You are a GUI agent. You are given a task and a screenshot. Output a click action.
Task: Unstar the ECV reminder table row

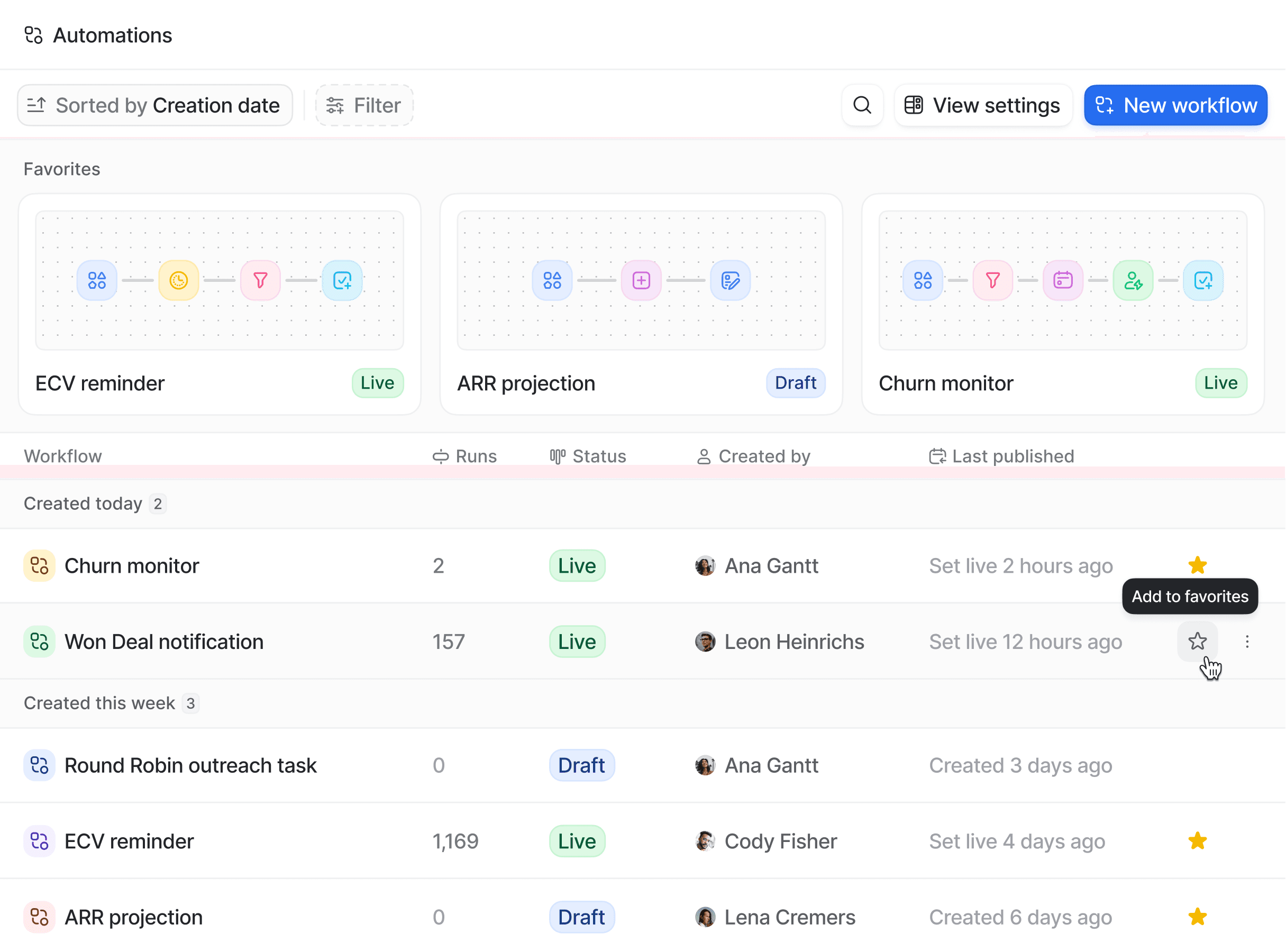pos(1198,841)
